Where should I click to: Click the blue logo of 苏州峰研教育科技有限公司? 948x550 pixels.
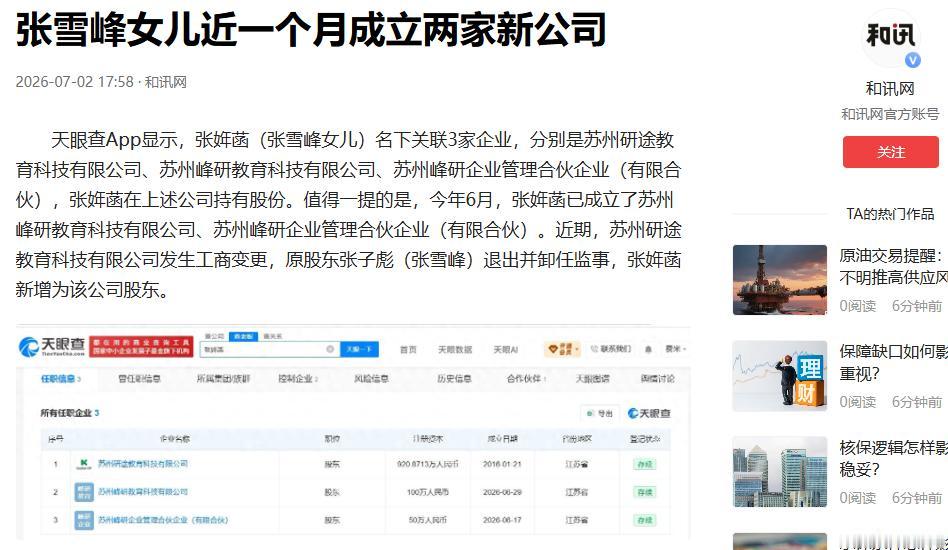[x=83, y=492]
